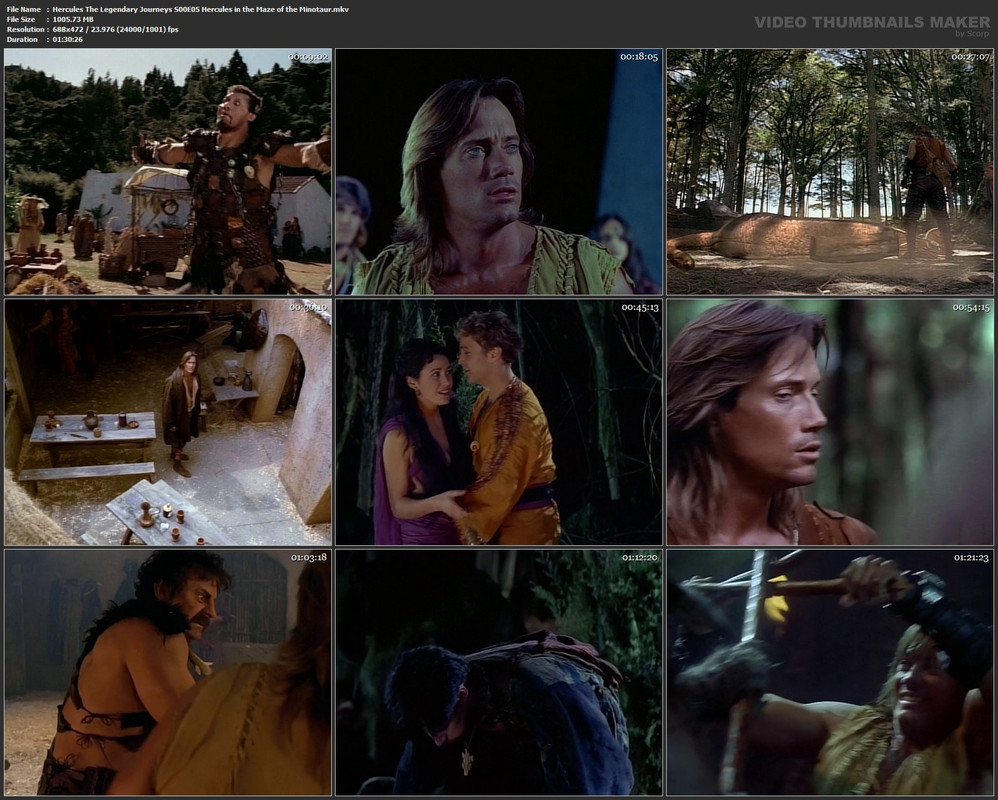
Task: Select the thumbnail timestamped 00:54:15
Action: pyautogui.click(x=830, y=422)
